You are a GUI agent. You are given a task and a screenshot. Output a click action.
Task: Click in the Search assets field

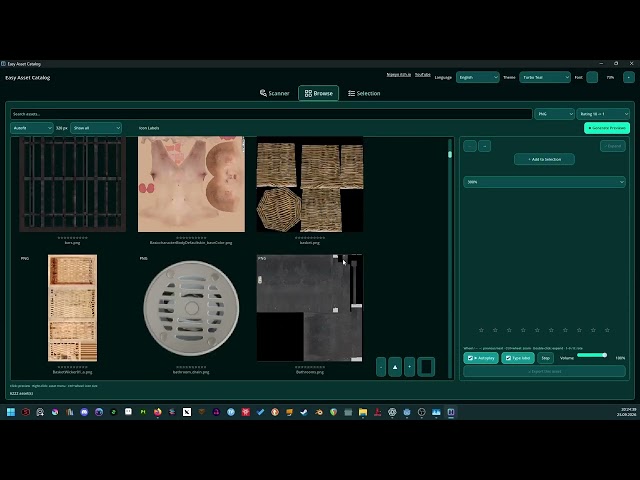coord(271,114)
